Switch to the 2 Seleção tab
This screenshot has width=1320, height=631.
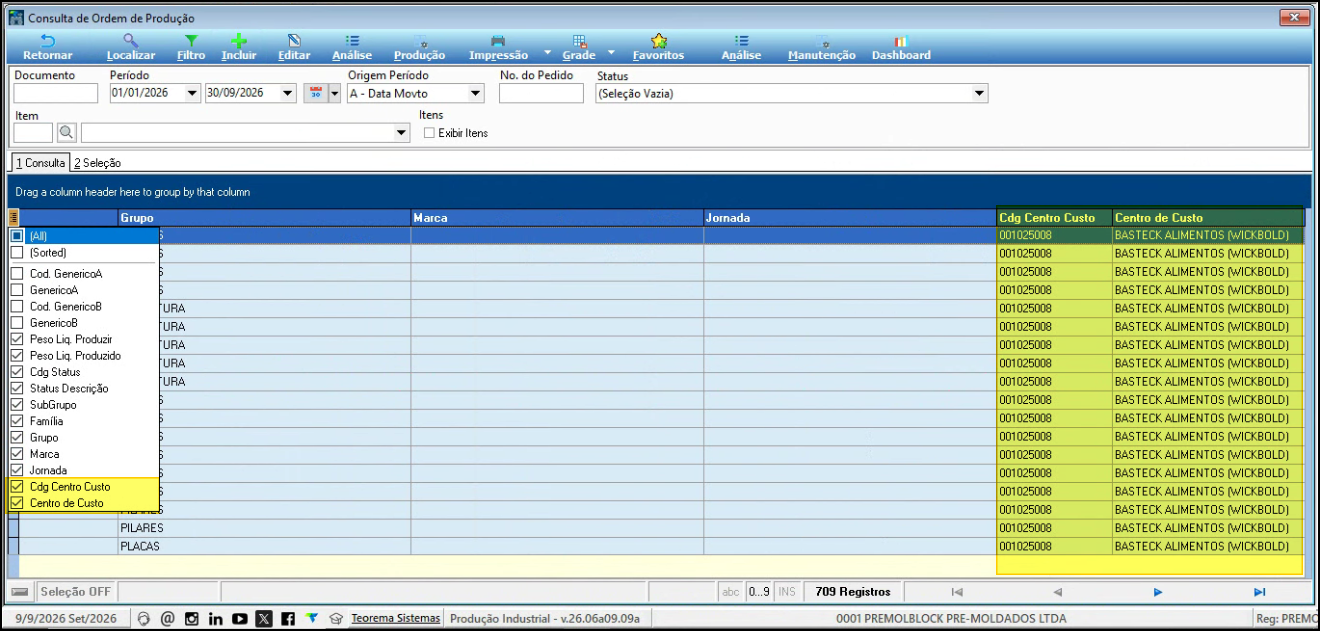98,163
